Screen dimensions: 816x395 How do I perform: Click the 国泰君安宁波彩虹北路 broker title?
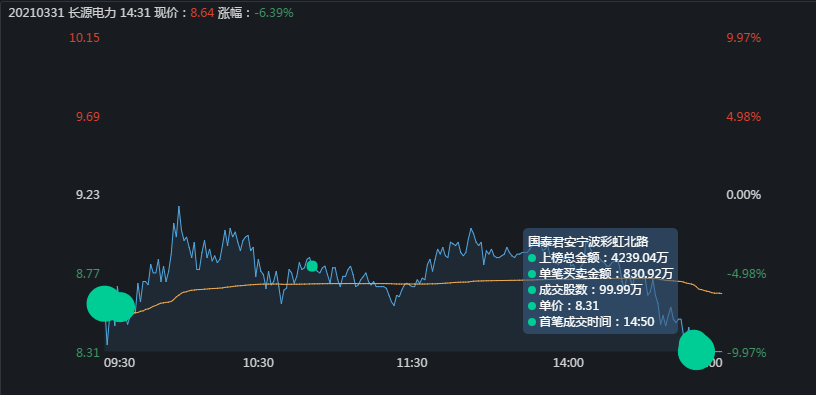pos(588,241)
